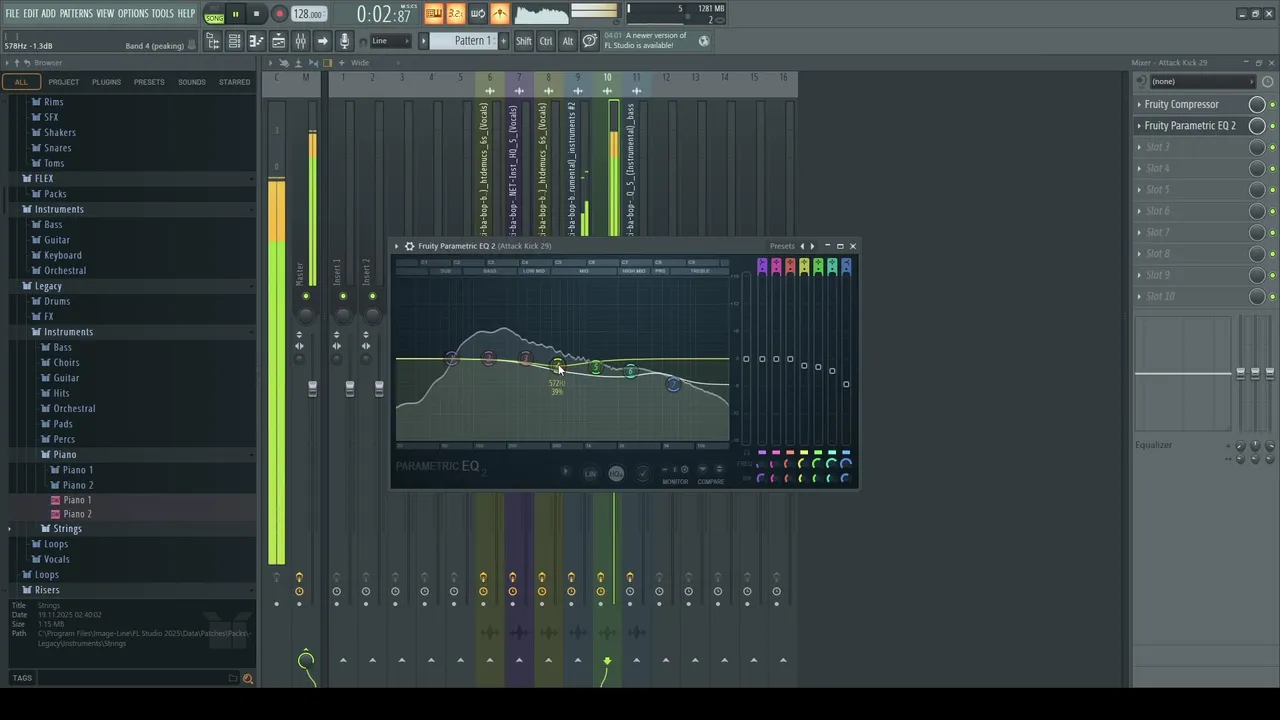This screenshot has height=720, width=1280.
Task: Click the Presets label in EQ
Action: (782, 246)
